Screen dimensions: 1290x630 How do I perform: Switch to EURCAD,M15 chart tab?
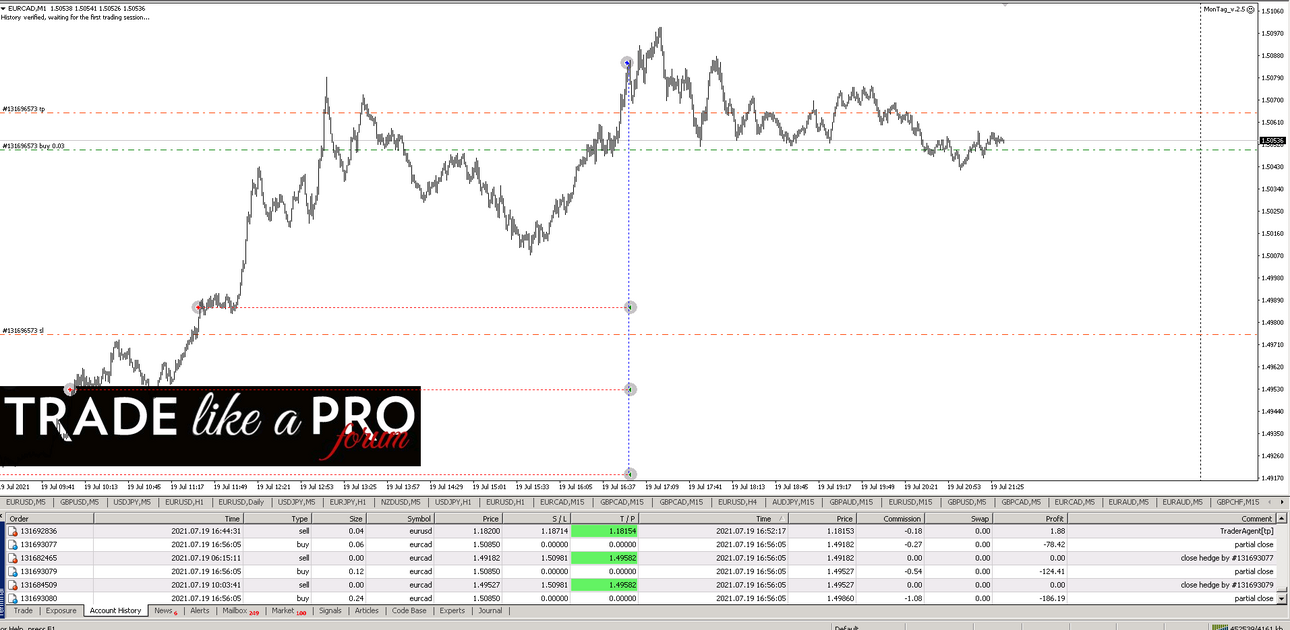[564, 502]
